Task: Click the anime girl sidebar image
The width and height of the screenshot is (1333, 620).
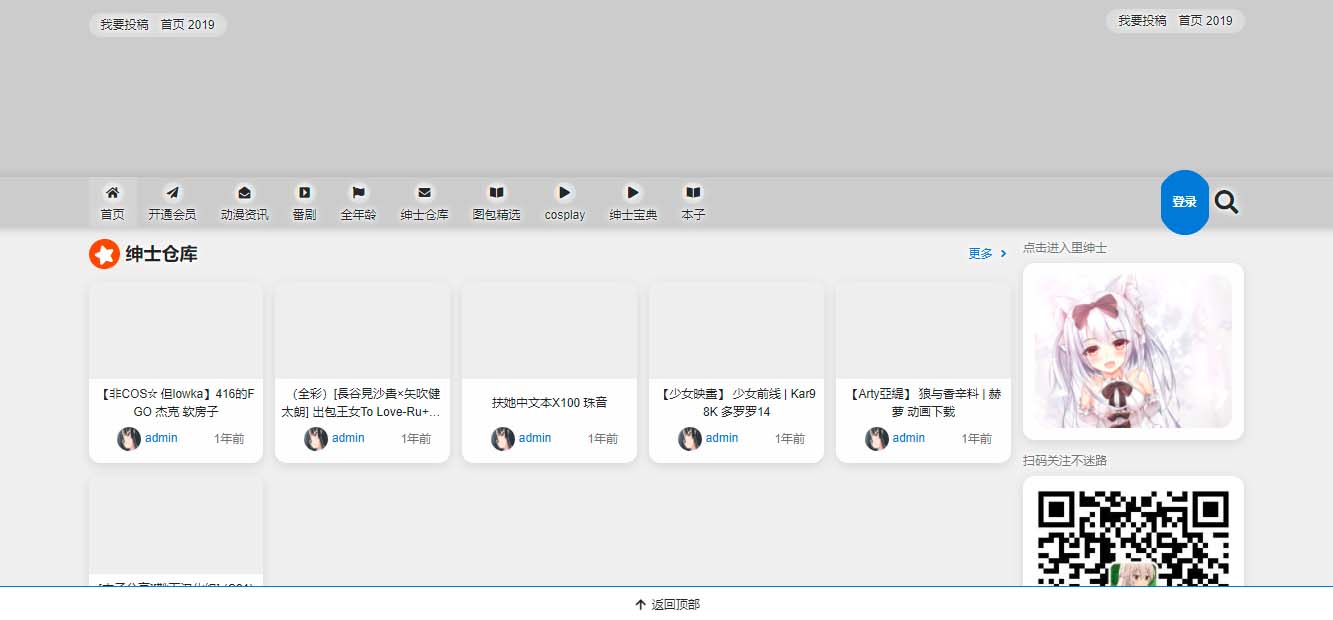Action: point(1133,351)
